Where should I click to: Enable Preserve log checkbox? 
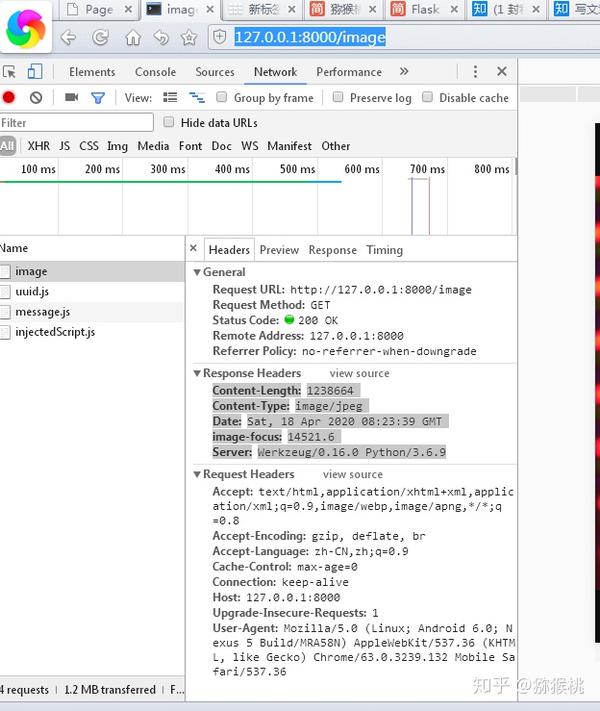click(x=337, y=97)
